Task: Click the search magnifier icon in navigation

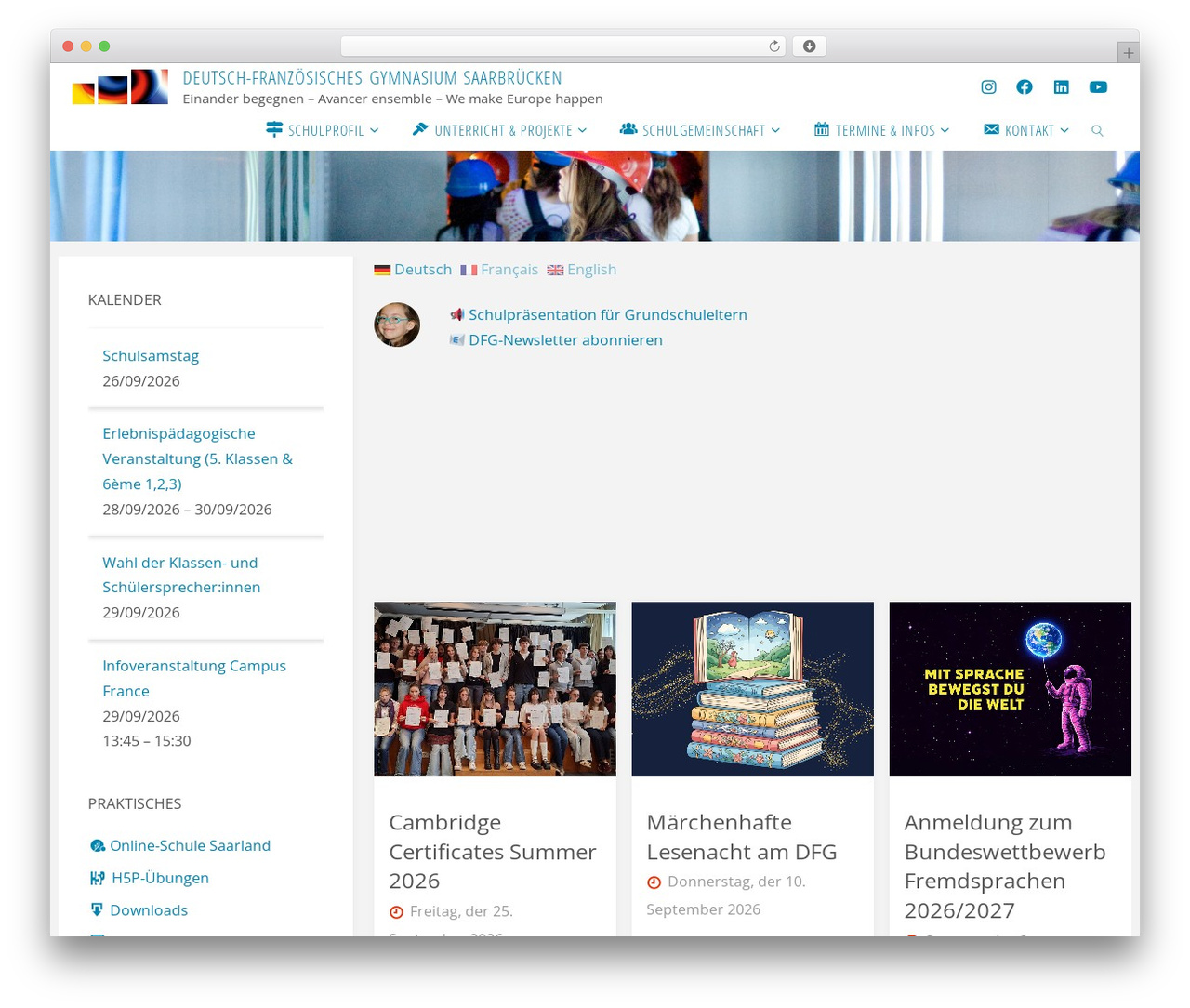Action: 1097,131
